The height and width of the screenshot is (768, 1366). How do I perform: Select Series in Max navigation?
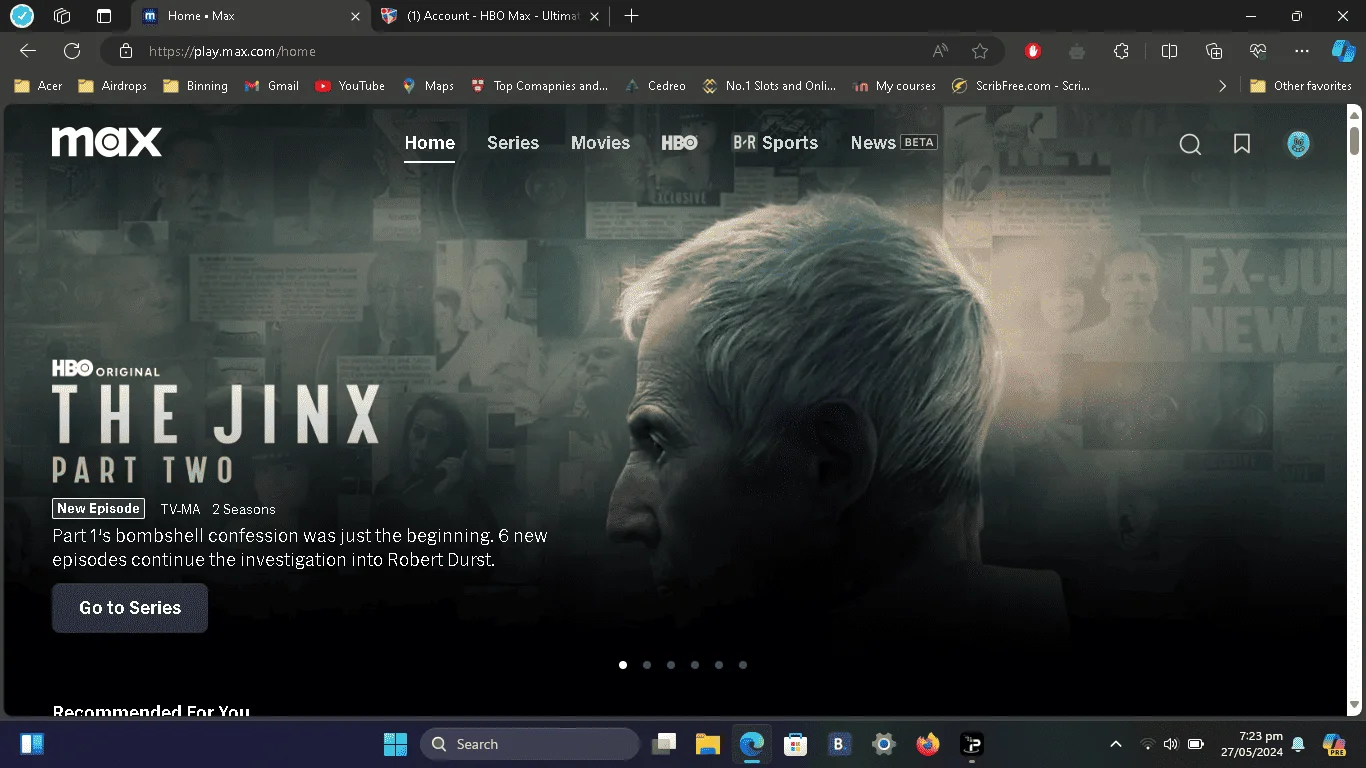[x=513, y=143]
